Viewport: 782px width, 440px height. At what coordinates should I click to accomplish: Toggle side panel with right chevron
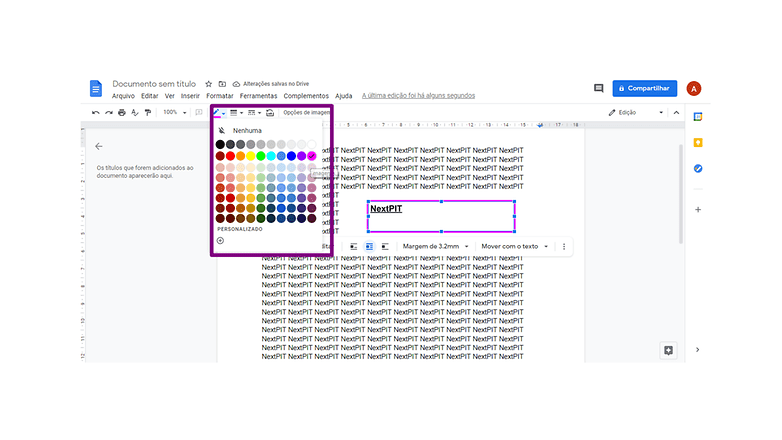698,350
